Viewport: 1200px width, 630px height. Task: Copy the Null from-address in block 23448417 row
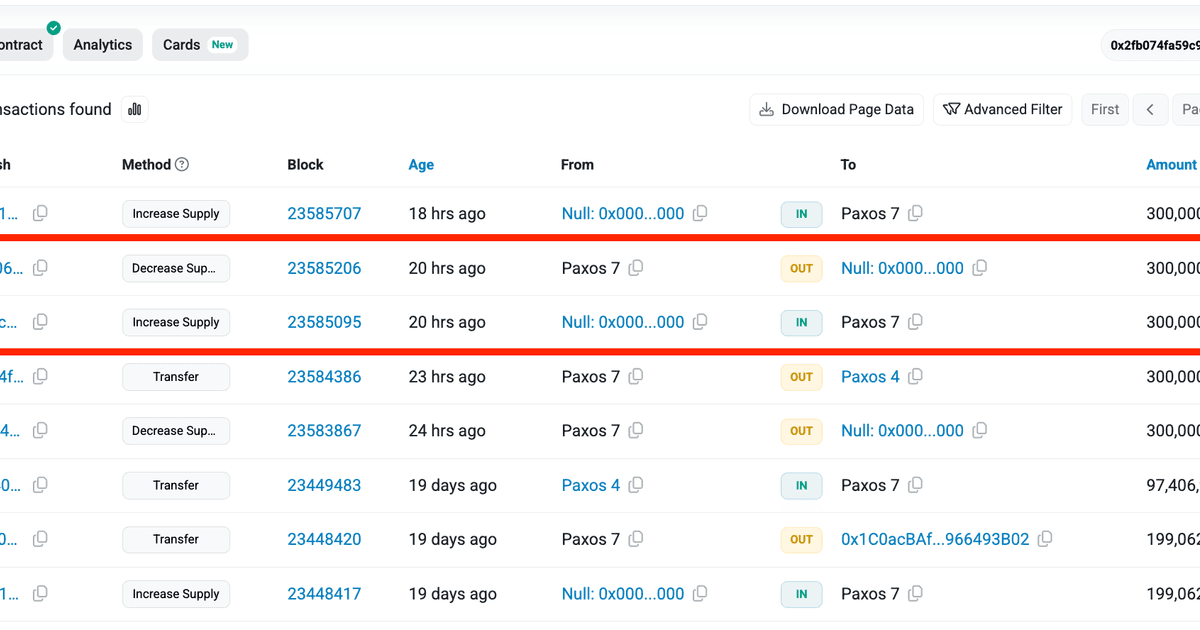click(x=701, y=593)
